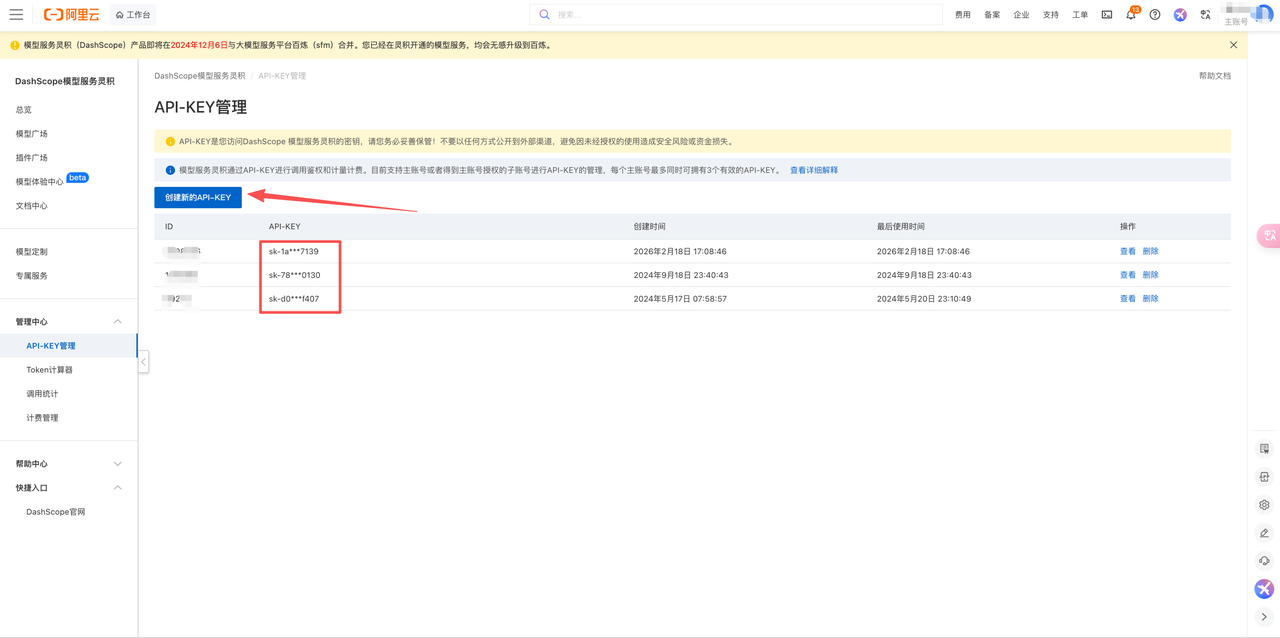Open the 工作台 workbench
This screenshot has height=638, width=1280.
tap(133, 15)
